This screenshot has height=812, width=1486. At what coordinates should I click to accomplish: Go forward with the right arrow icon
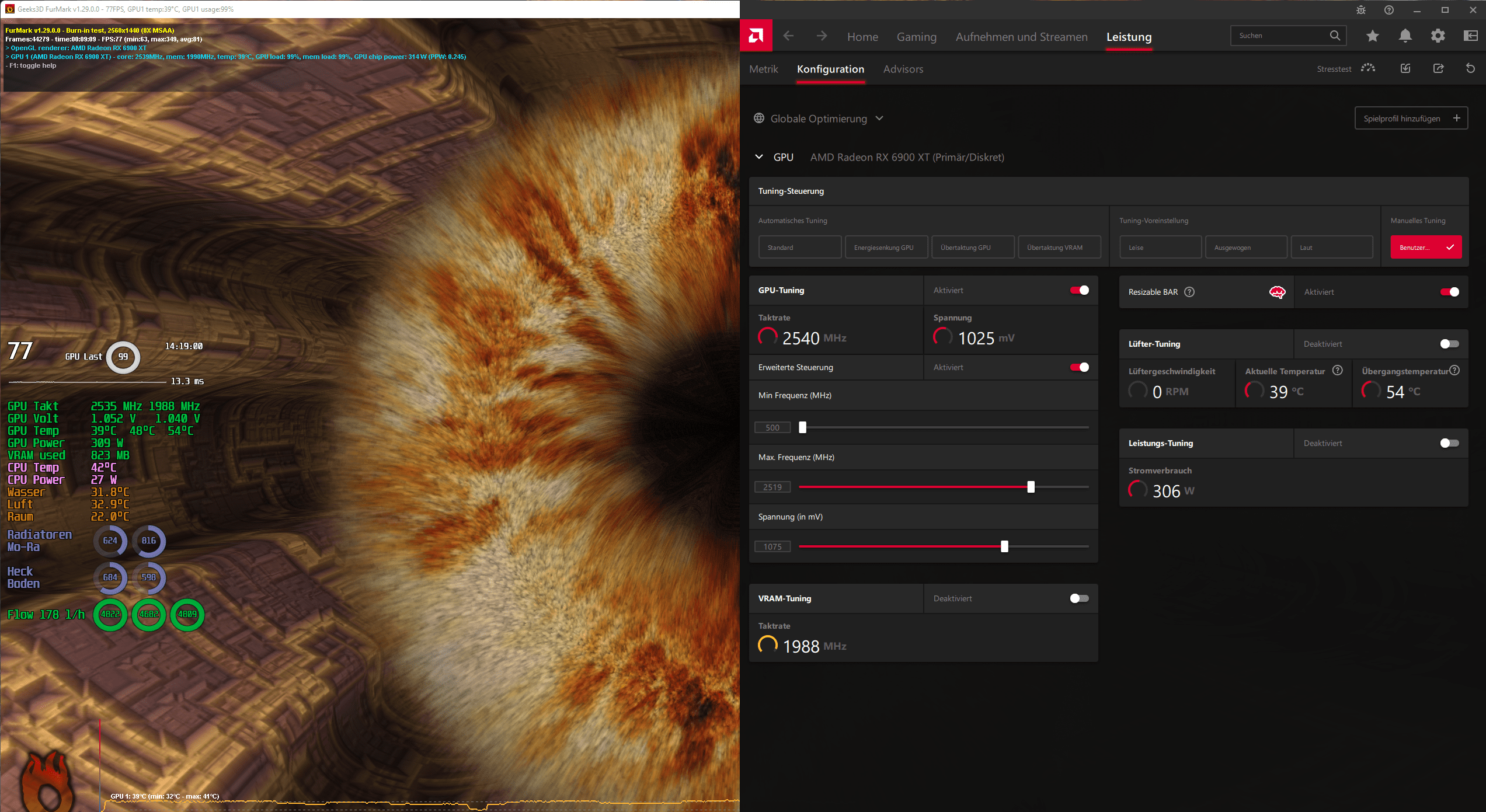coord(822,36)
